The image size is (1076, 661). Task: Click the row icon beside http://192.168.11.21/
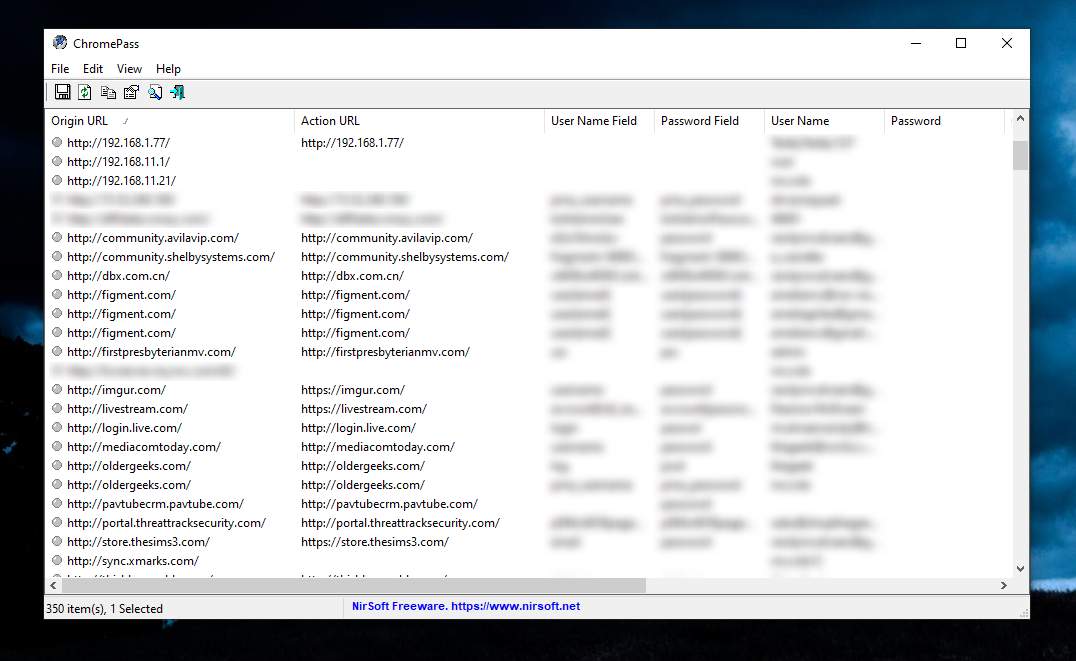(57, 181)
